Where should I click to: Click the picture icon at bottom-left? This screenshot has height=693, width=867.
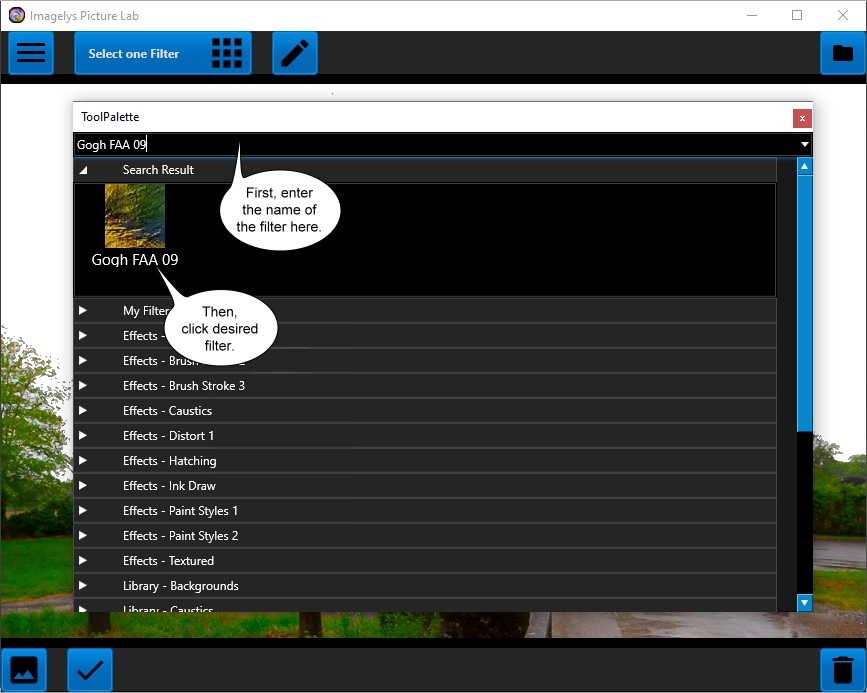(x=24, y=670)
